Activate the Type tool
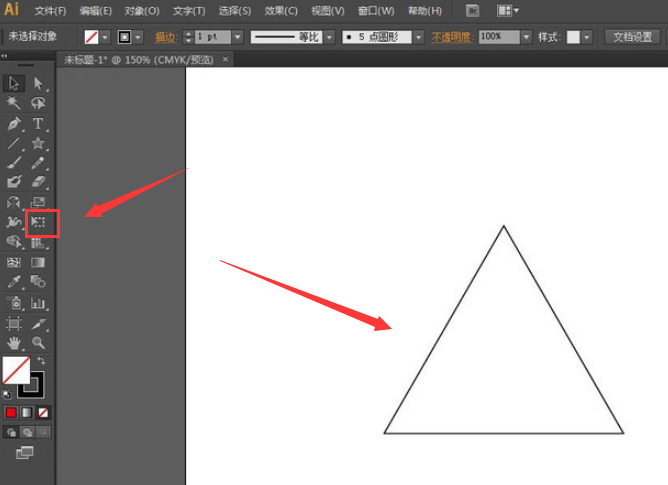 coord(38,124)
